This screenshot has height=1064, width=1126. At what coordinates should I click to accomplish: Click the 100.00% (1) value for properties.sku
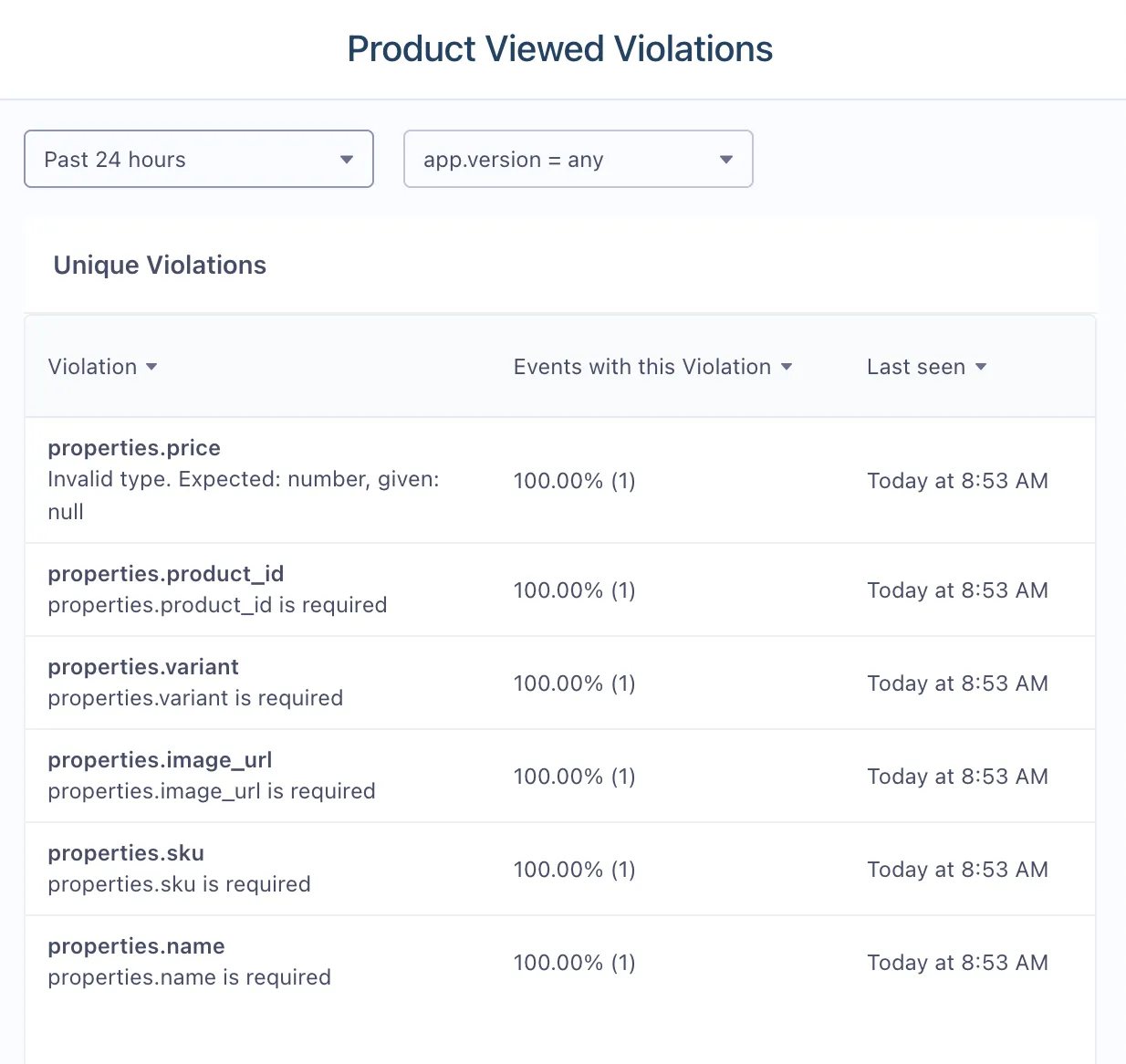point(575,870)
